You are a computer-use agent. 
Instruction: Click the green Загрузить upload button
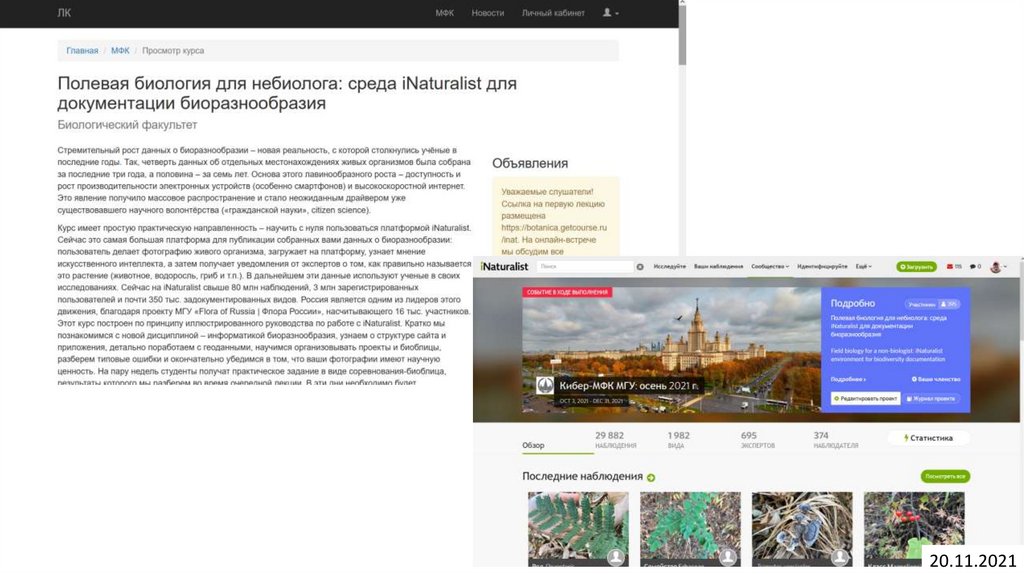pyautogui.click(x=916, y=266)
